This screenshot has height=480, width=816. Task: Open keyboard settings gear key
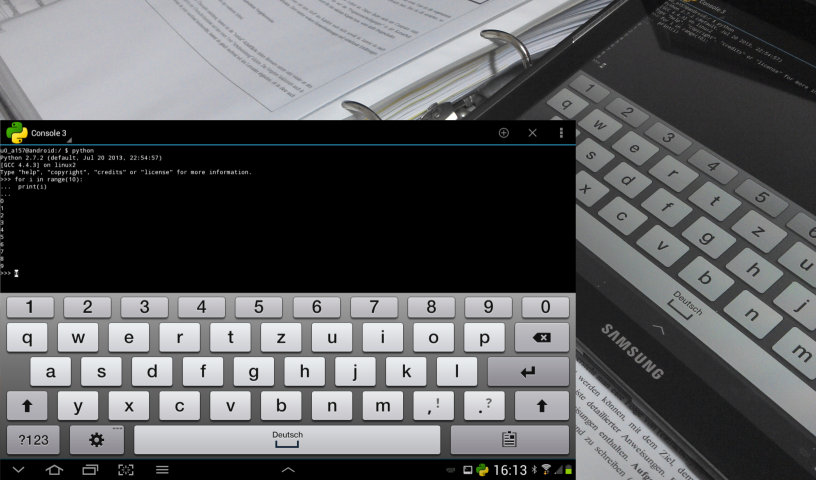[x=97, y=440]
